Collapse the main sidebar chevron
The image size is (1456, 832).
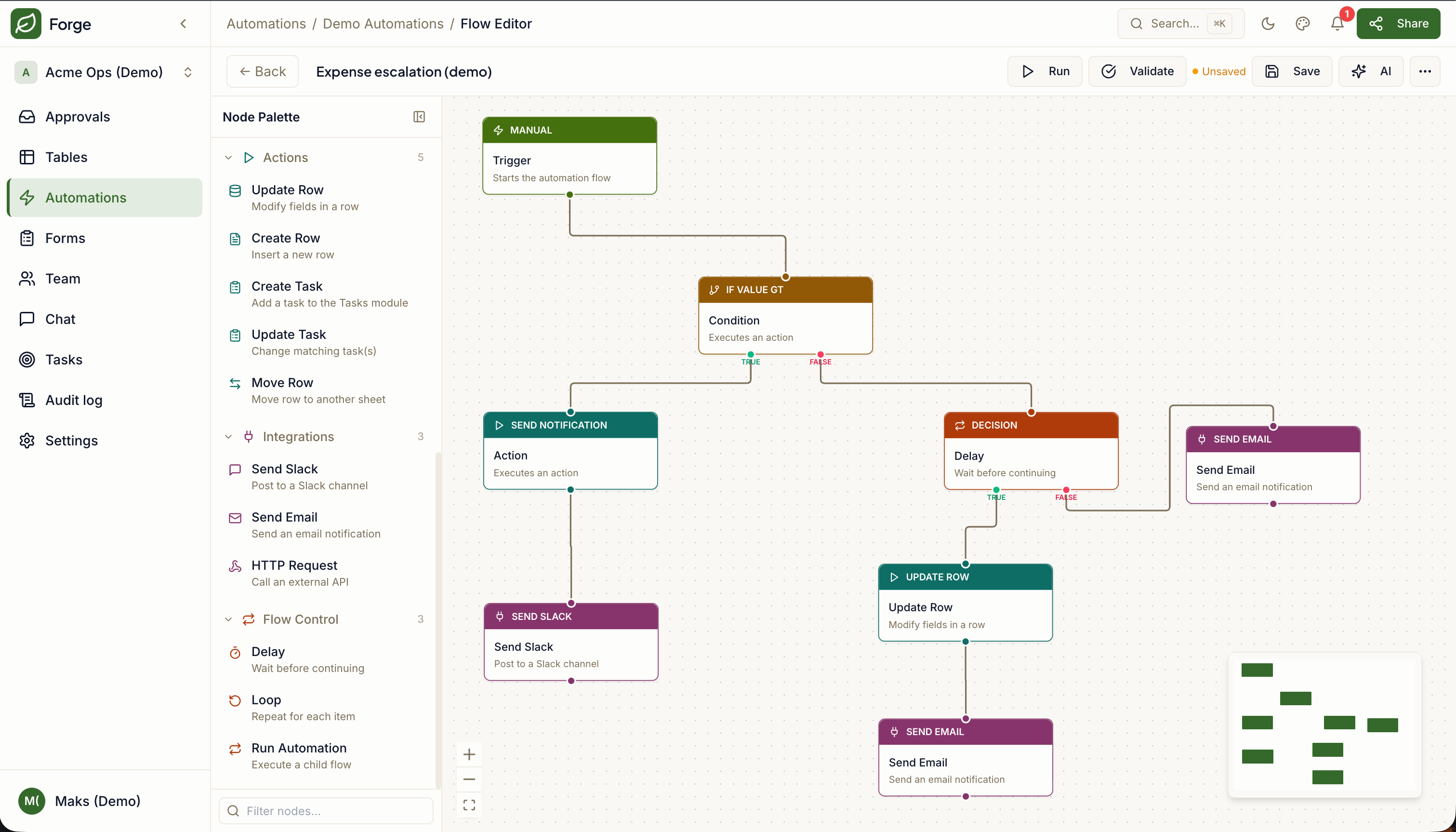183,24
